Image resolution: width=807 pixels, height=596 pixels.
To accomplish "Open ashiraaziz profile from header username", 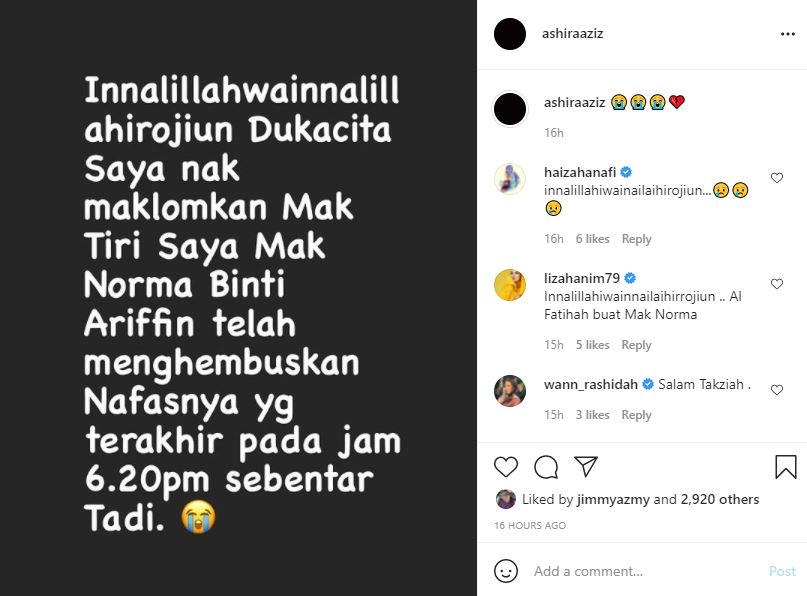I will [x=572, y=33].
